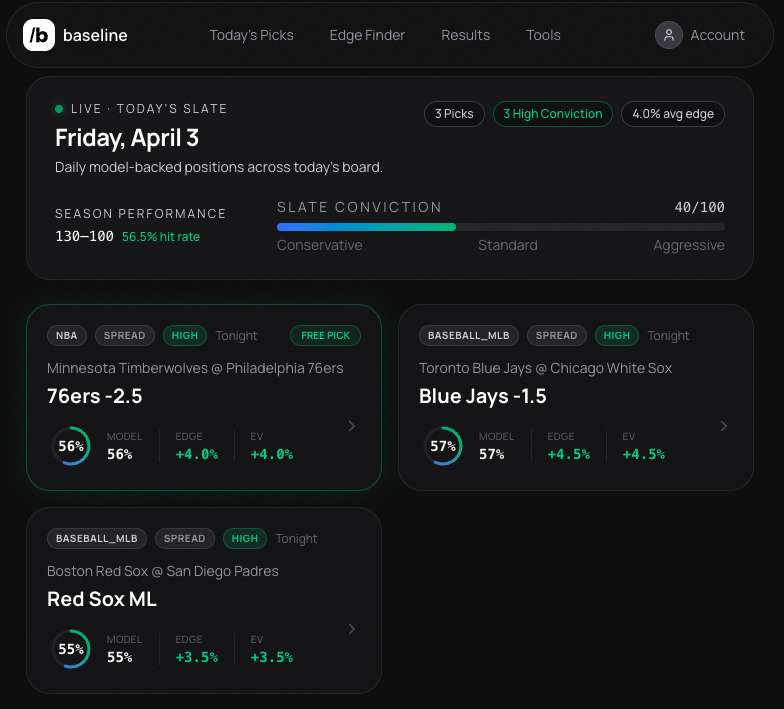This screenshot has height=709, width=784.
Task: Click the FREE PICK badge
Action: coord(326,336)
